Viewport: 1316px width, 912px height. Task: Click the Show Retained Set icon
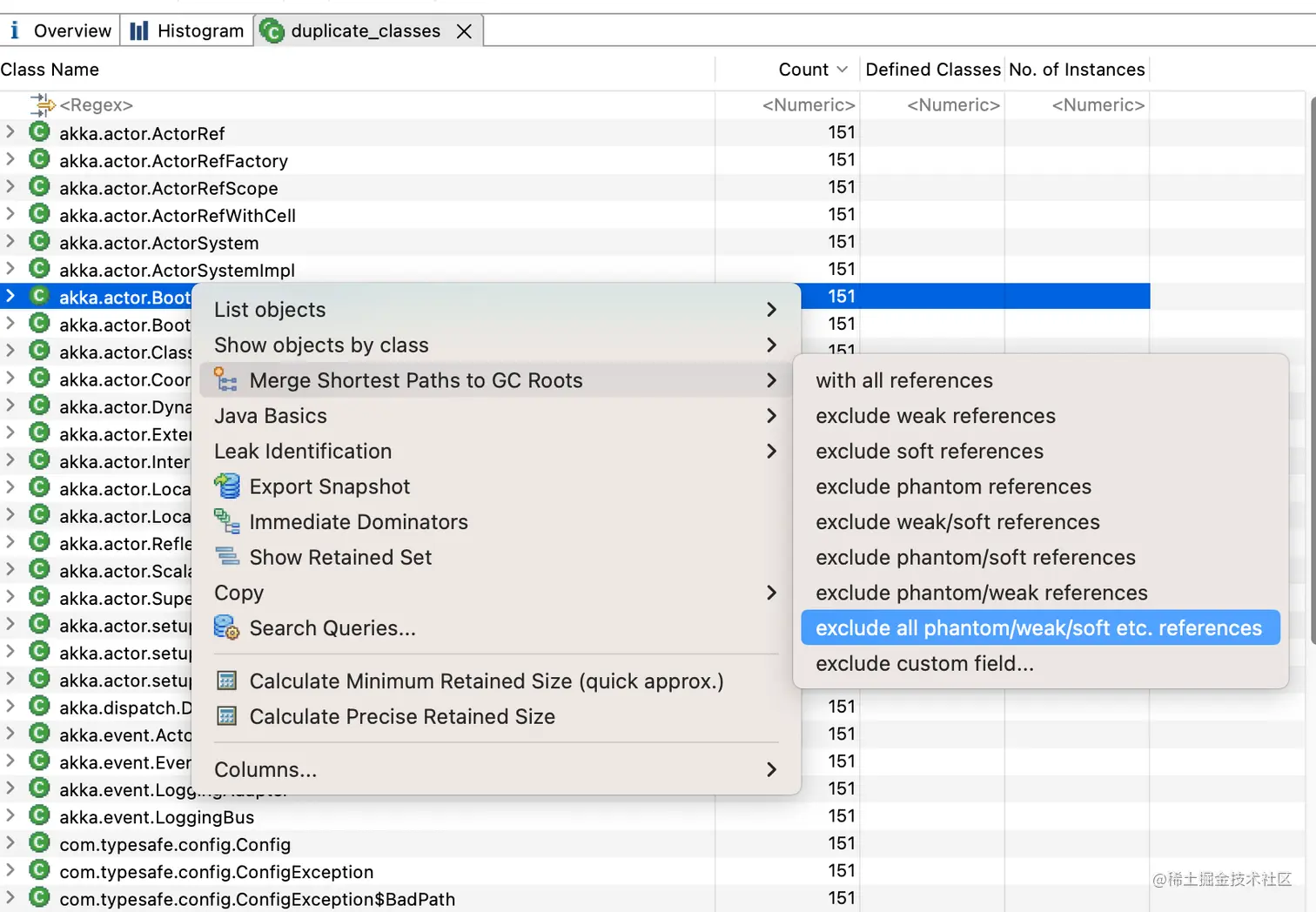227,557
